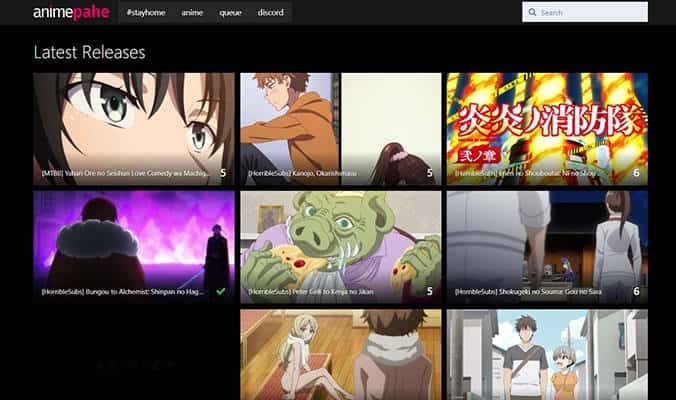The width and height of the screenshot is (676, 400).
Task: Open the #stayhome nav item
Action: (146, 12)
